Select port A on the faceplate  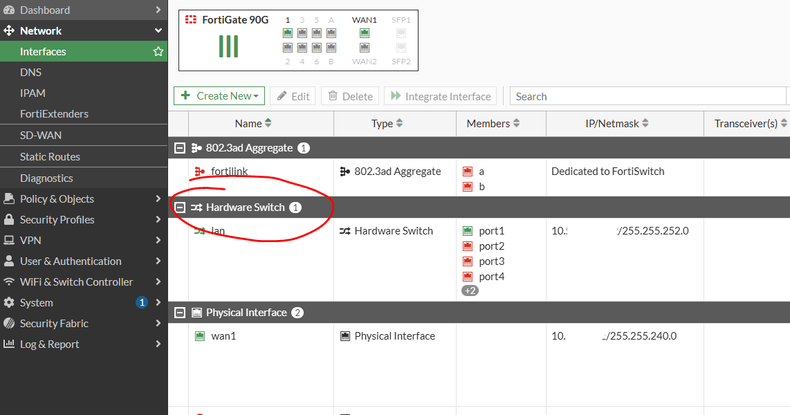pos(331,33)
